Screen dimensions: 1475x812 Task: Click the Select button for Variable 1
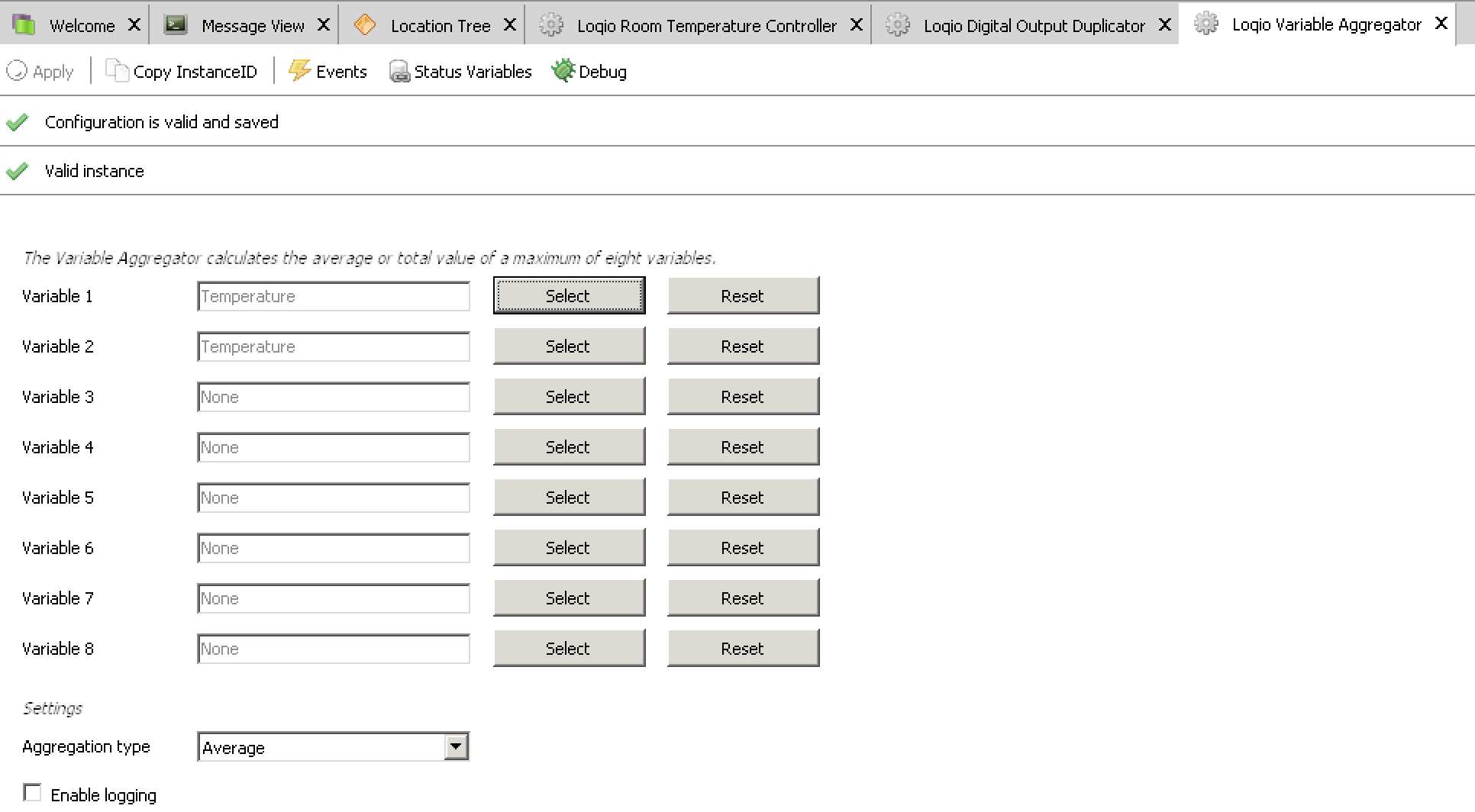pos(569,295)
